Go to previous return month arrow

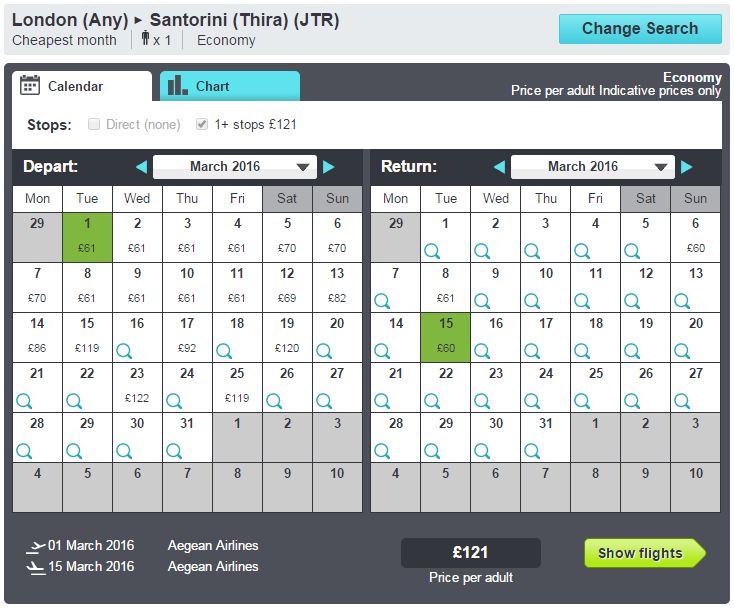pos(499,167)
